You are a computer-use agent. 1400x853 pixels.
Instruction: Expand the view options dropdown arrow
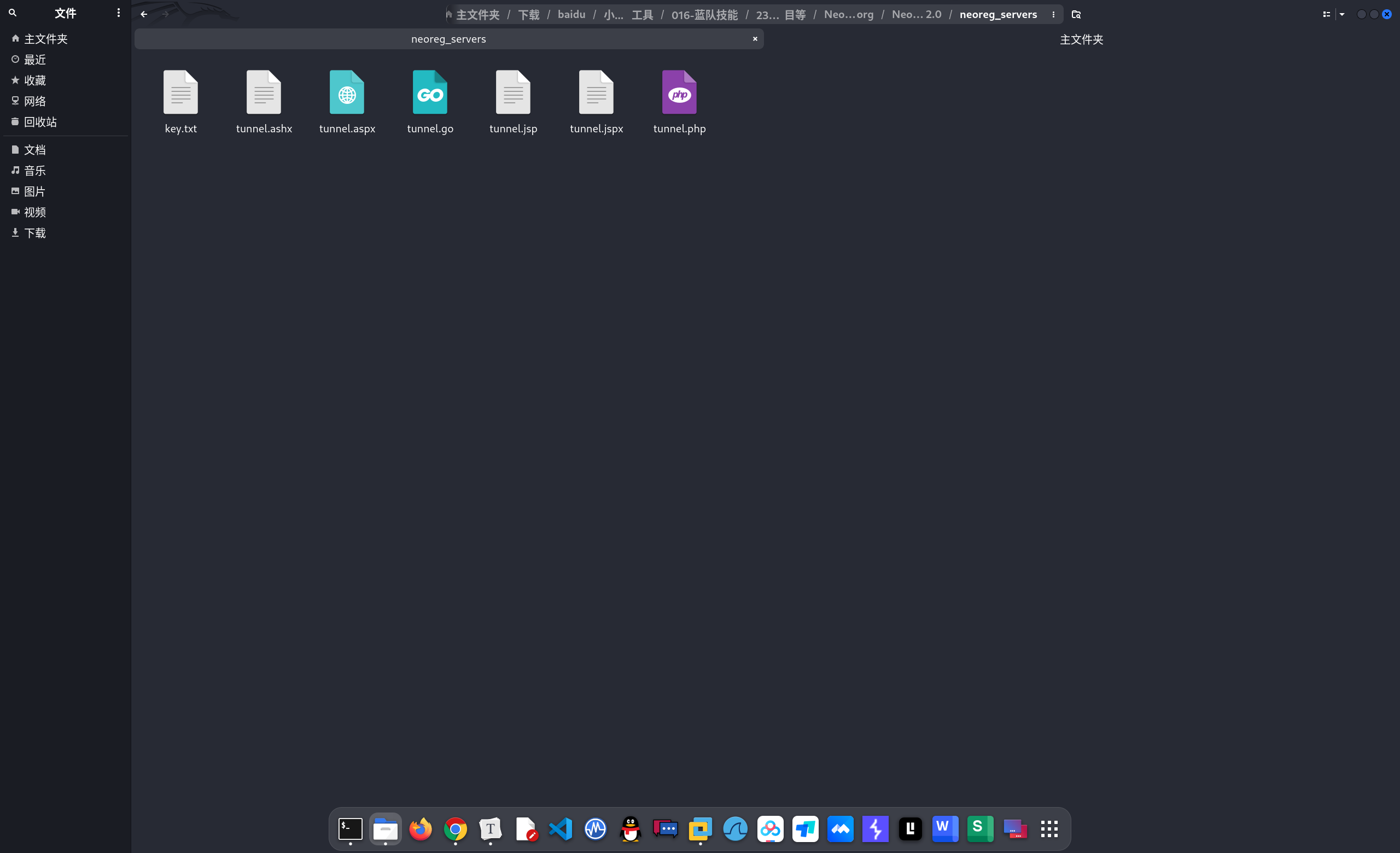pos(1342,14)
